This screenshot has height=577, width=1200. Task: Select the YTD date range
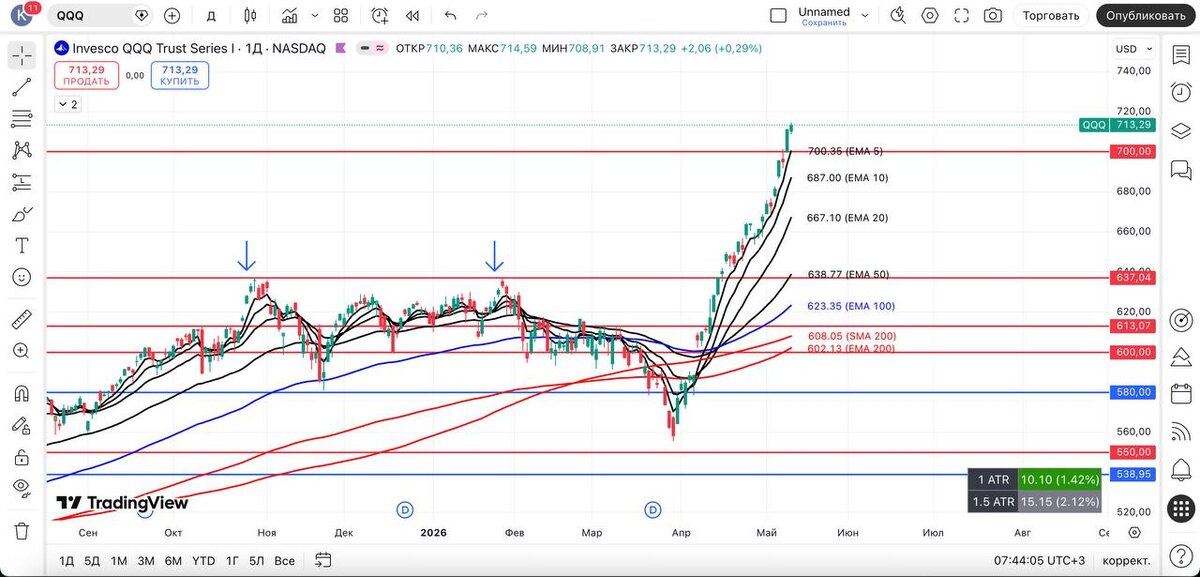pos(203,560)
